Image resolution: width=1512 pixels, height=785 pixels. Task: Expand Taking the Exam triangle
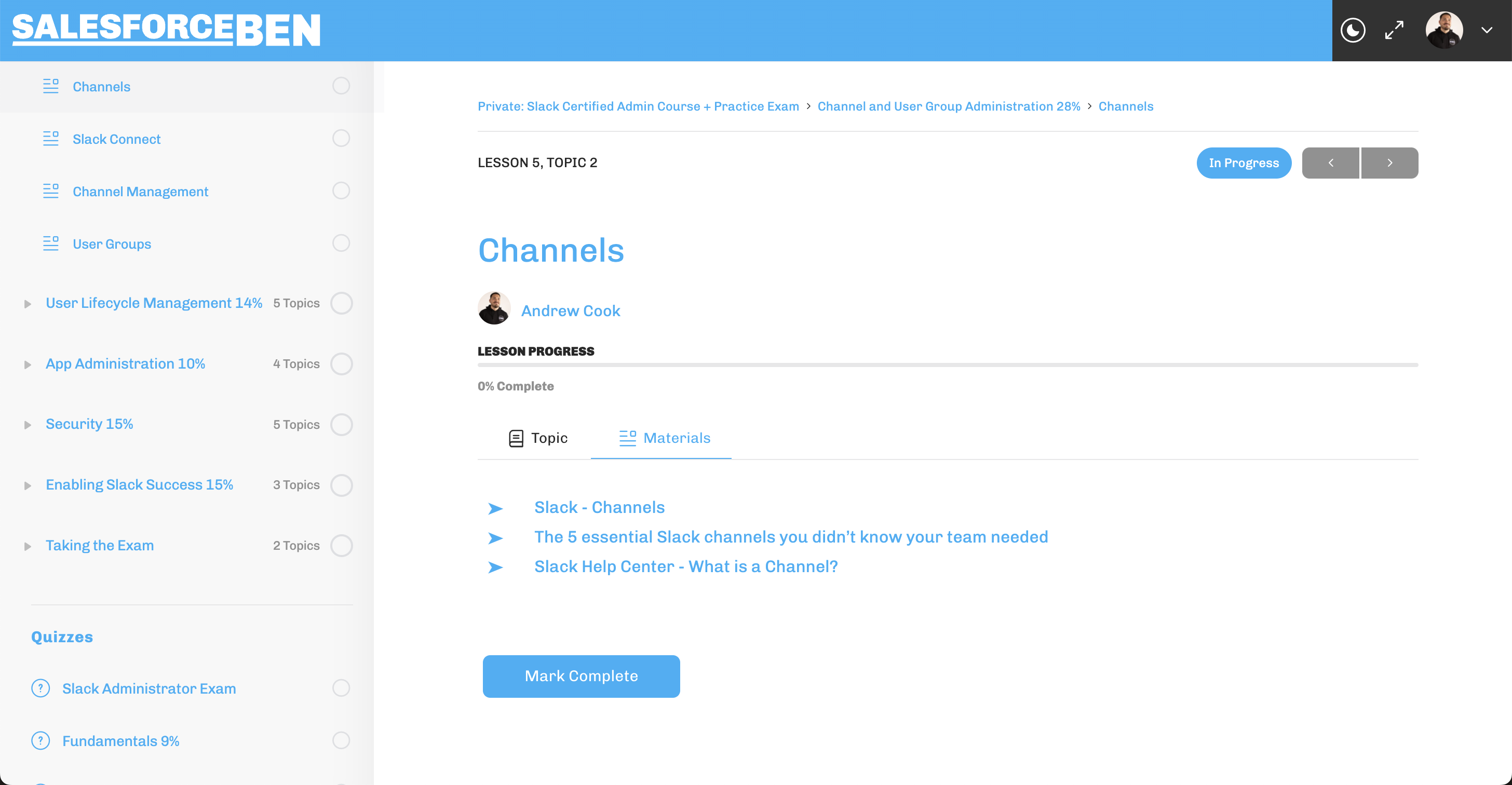tap(27, 547)
